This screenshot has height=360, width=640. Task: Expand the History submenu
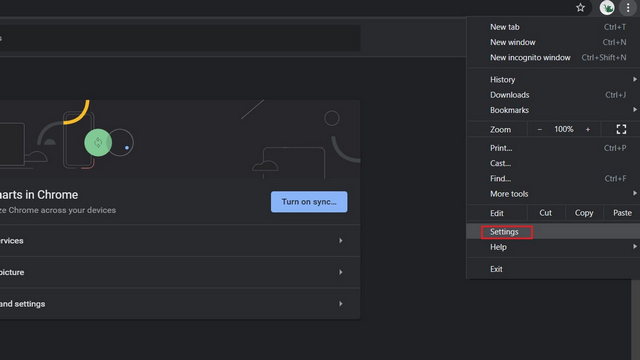(x=553, y=80)
